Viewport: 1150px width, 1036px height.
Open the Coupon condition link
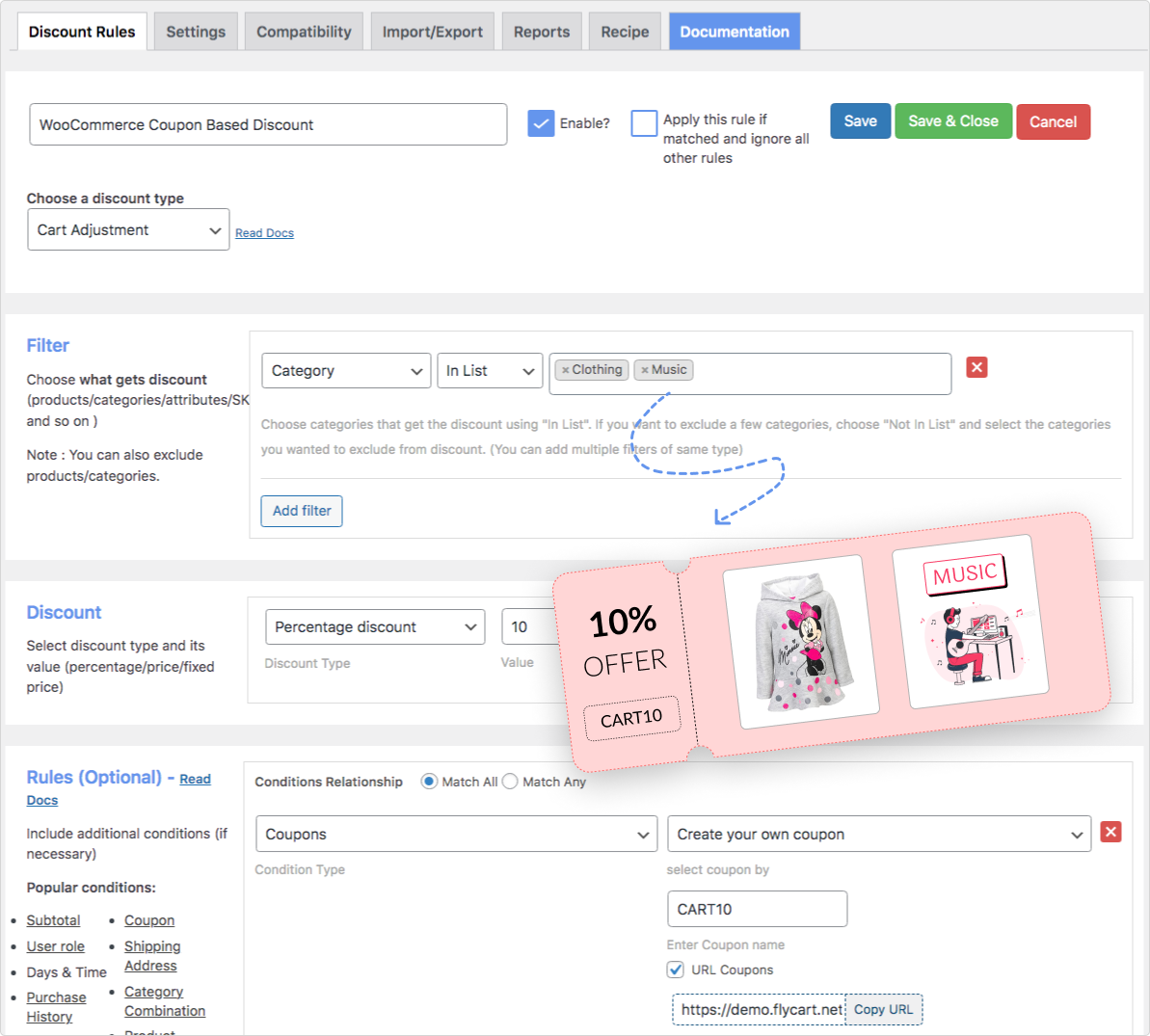(149, 920)
